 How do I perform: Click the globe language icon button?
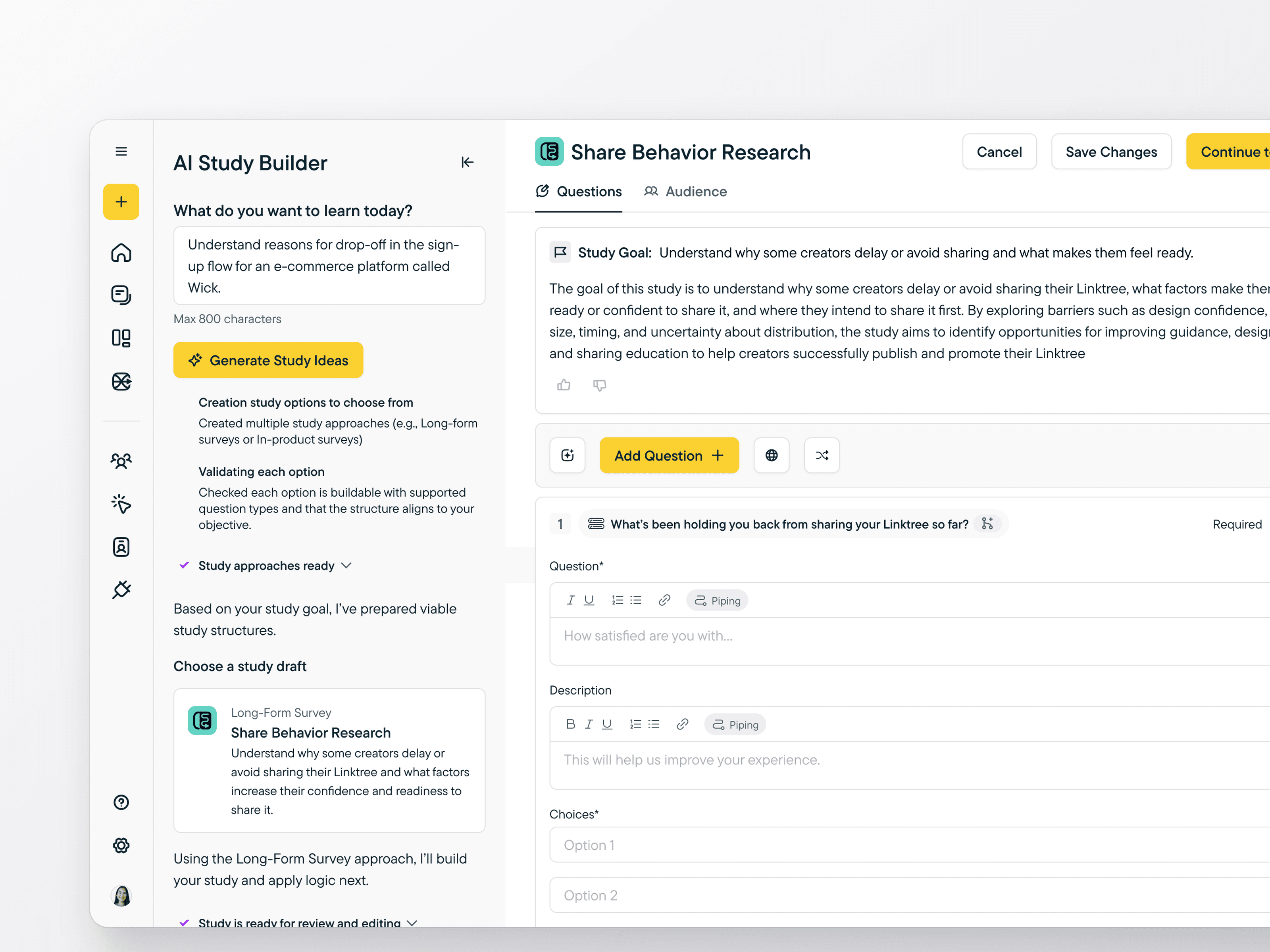point(772,455)
